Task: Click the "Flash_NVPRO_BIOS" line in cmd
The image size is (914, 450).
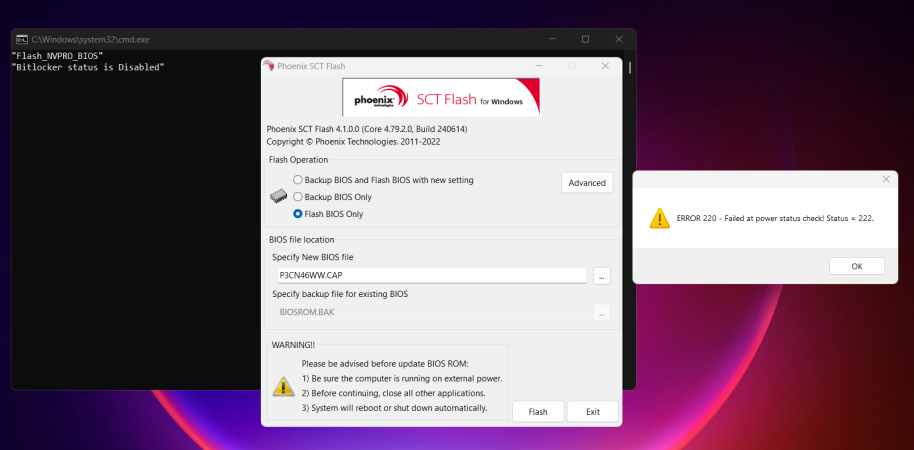Action: point(57,55)
